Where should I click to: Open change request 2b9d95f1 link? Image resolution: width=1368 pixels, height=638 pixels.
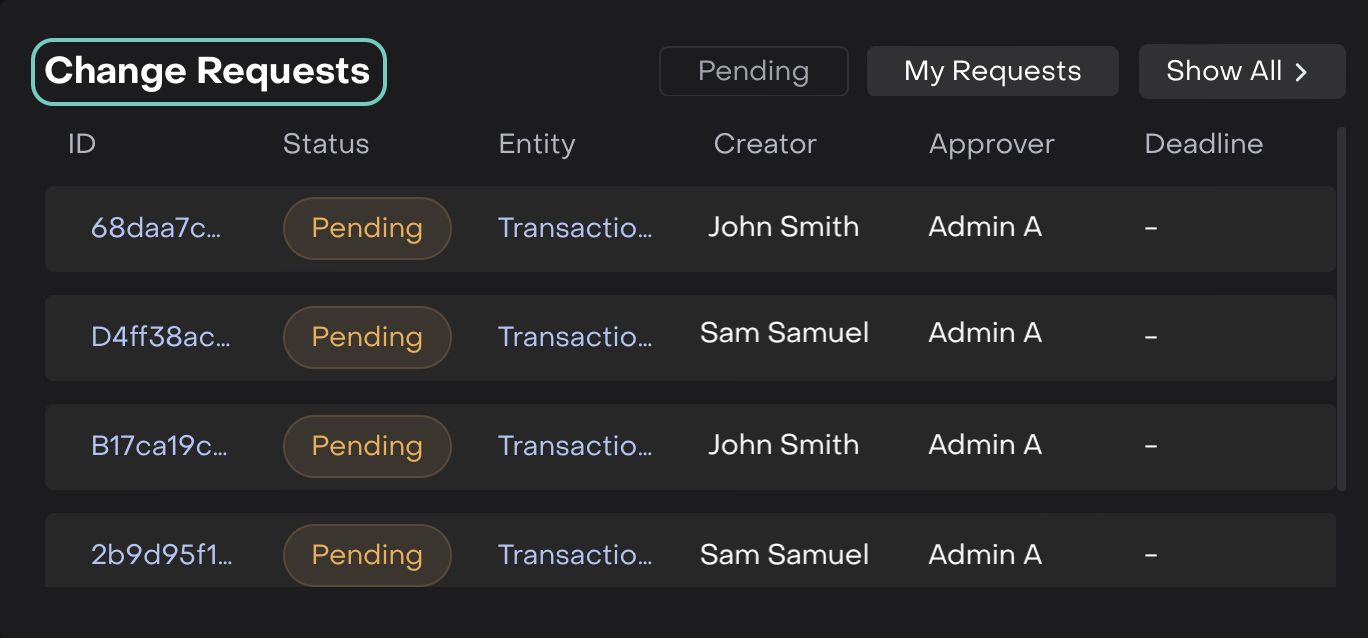(x=161, y=555)
